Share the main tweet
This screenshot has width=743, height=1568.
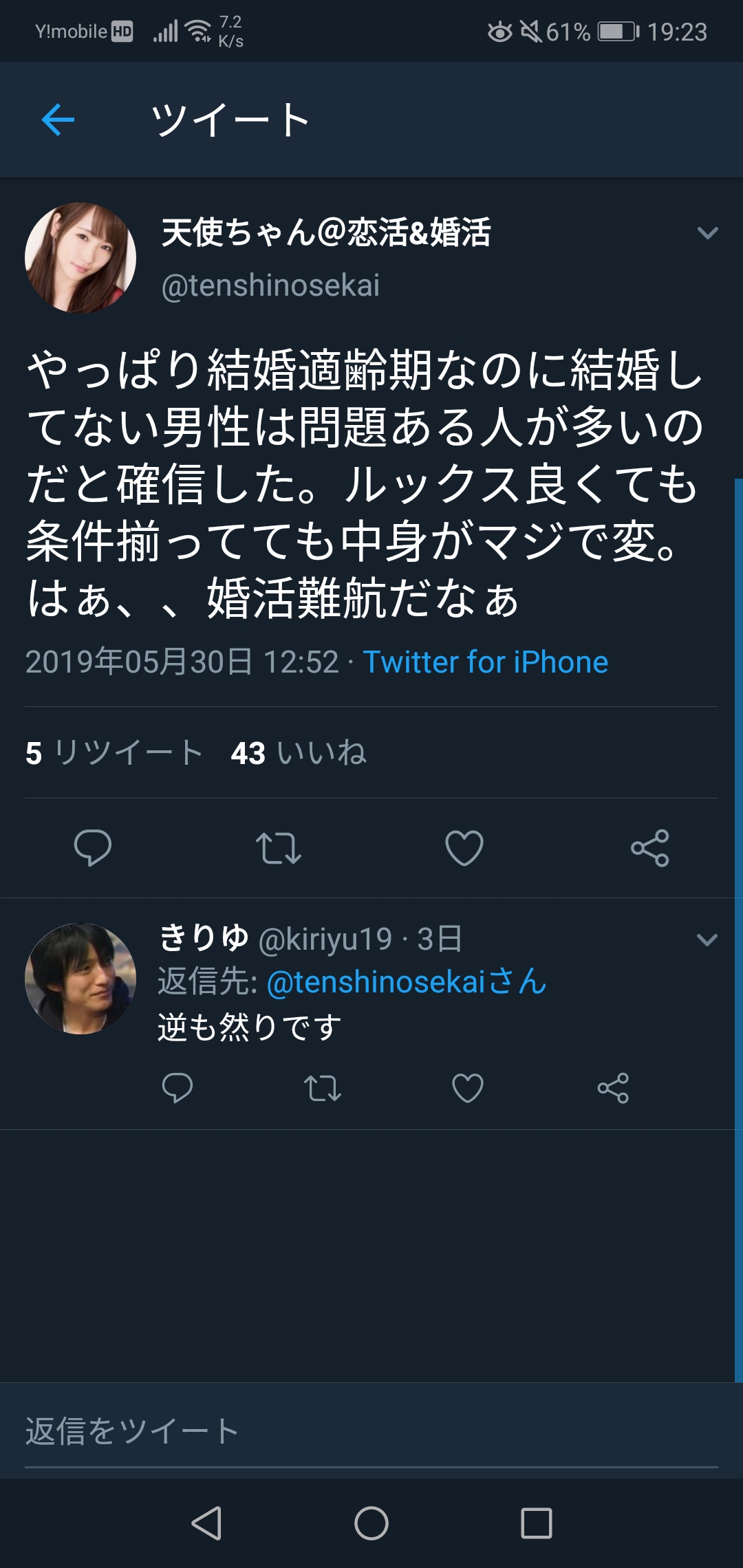[x=649, y=847]
